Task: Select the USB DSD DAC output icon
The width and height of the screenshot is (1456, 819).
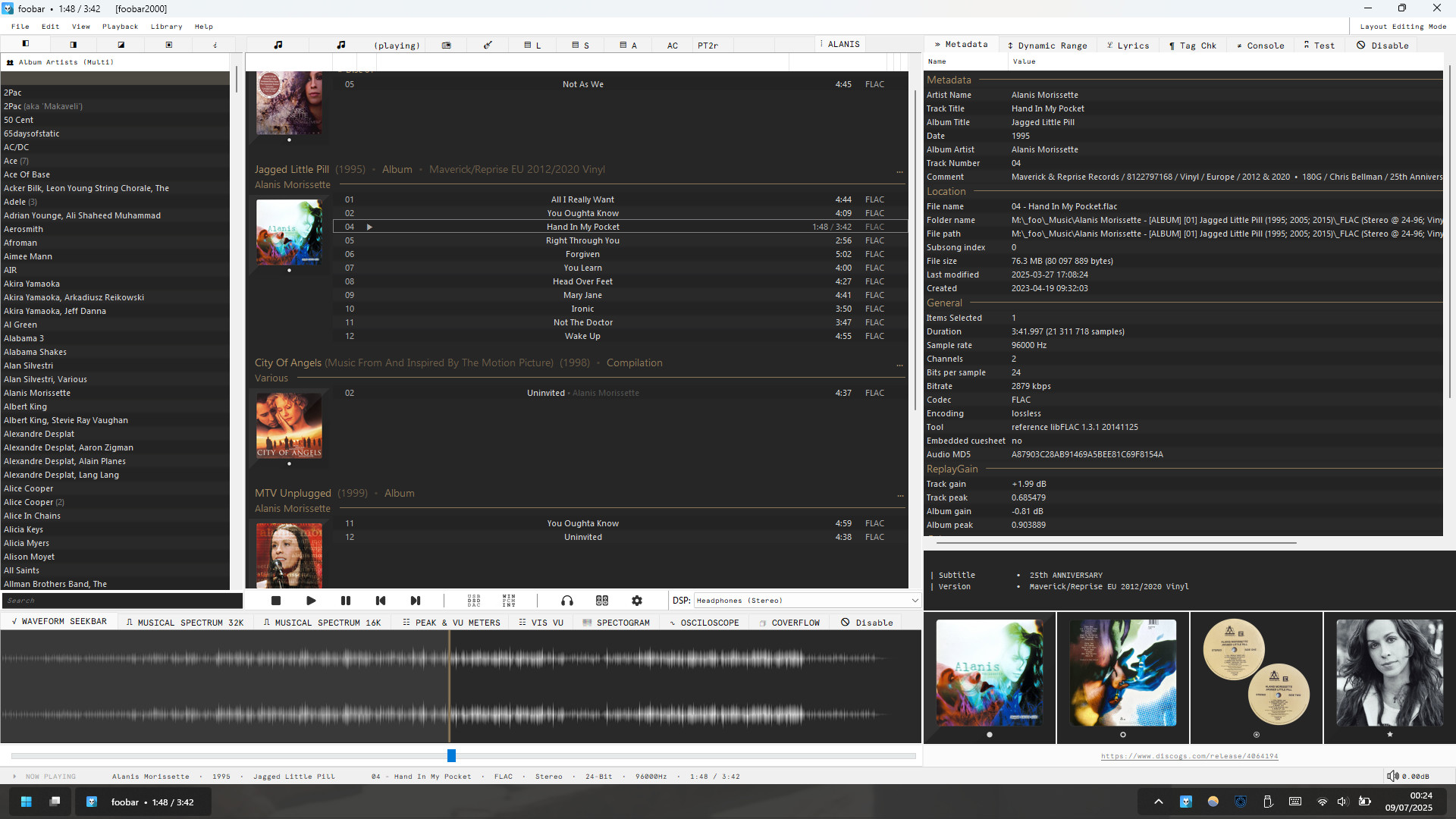Action: [x=474, y=601]
